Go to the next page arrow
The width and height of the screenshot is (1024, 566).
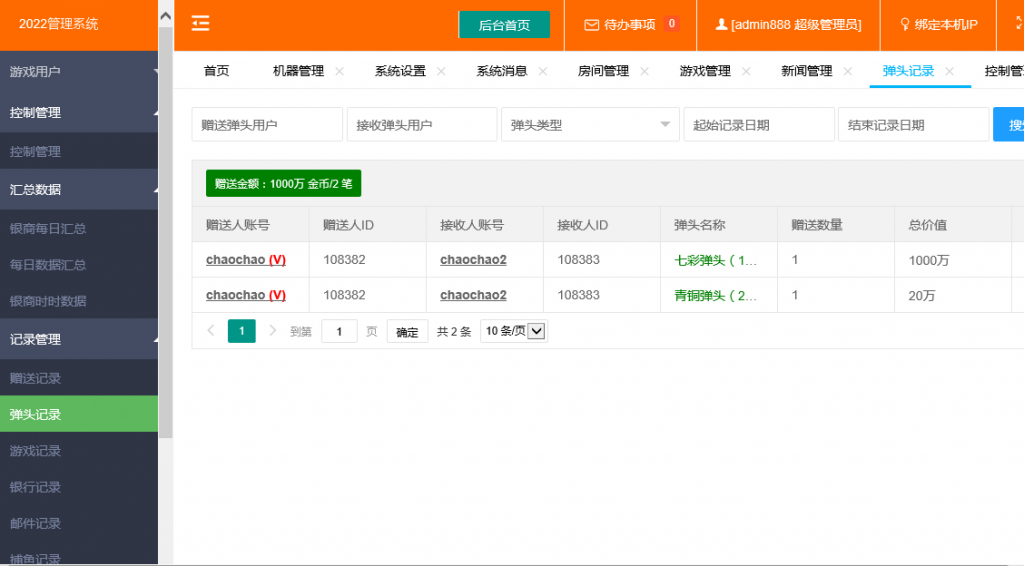tap(272, 331)
